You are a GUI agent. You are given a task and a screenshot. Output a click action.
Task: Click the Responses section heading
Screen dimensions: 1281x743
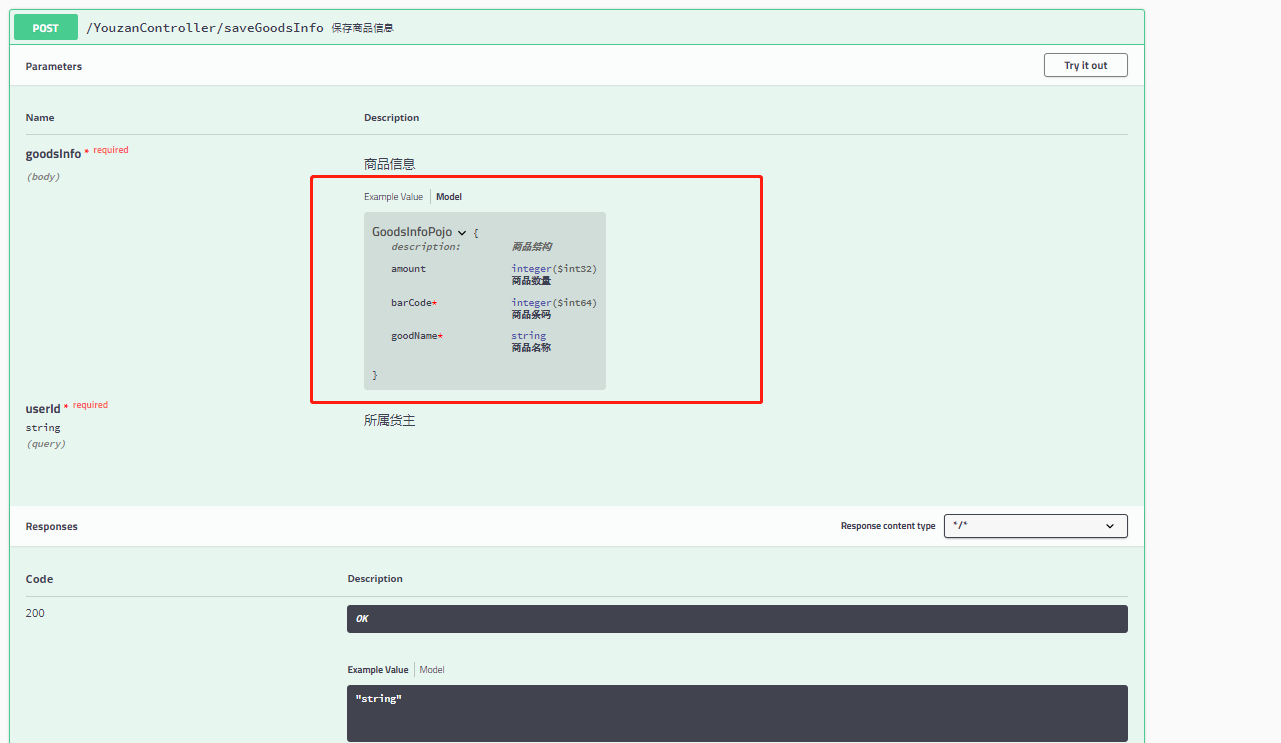(52, 526)
